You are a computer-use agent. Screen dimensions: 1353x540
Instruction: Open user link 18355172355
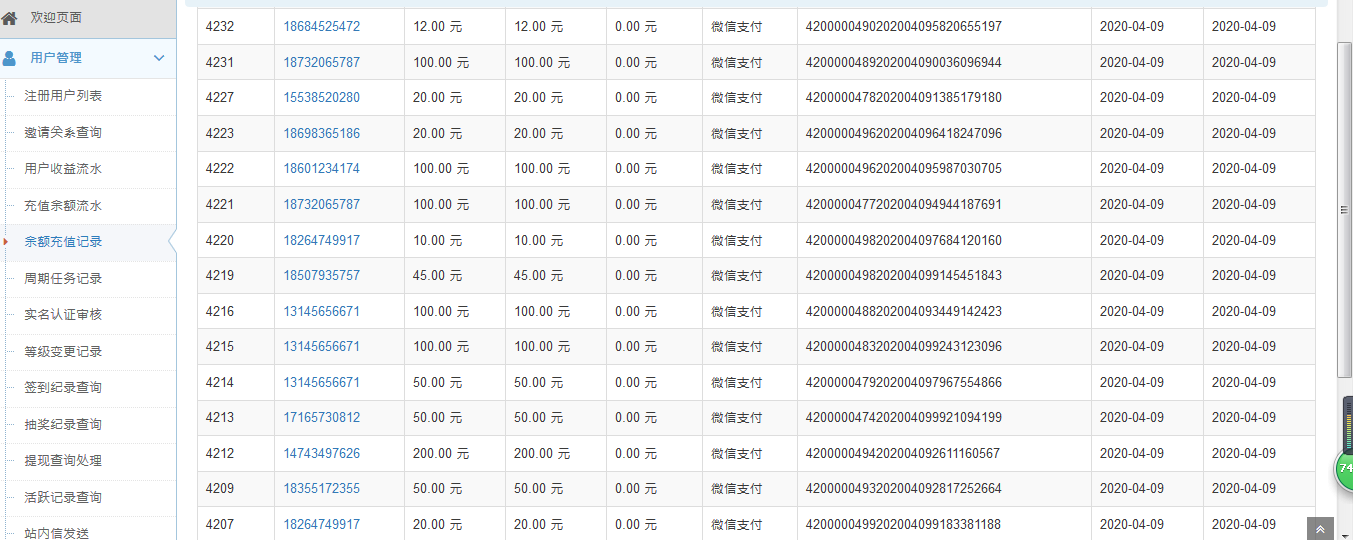point(321,489)
